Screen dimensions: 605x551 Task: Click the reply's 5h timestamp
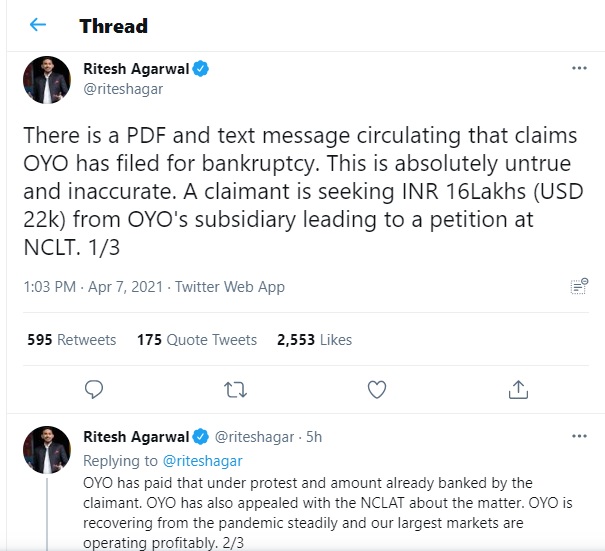click(313, 437)
